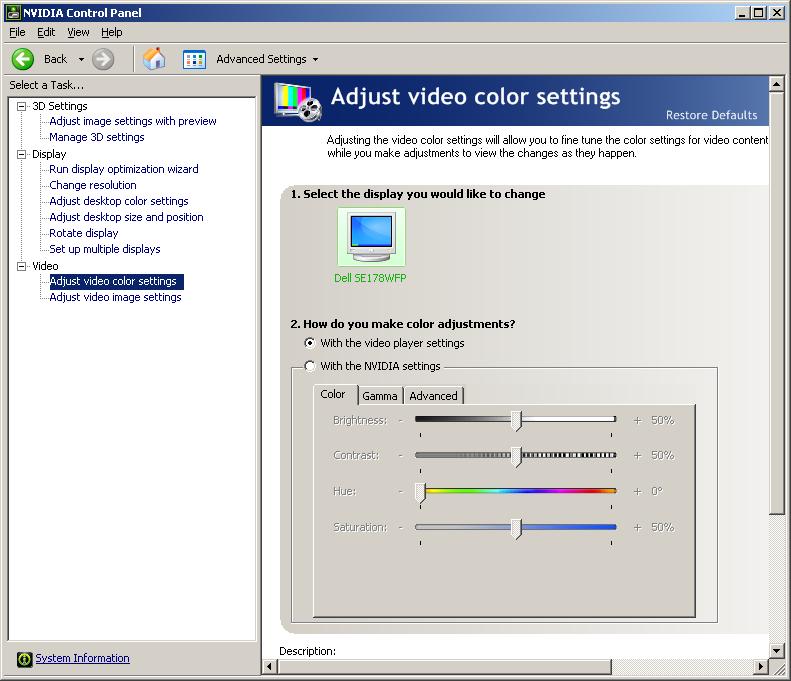Switch to the Advanced tab
Image resolution: width=791 pixels, height=681 pixels.
click(433, 396)
